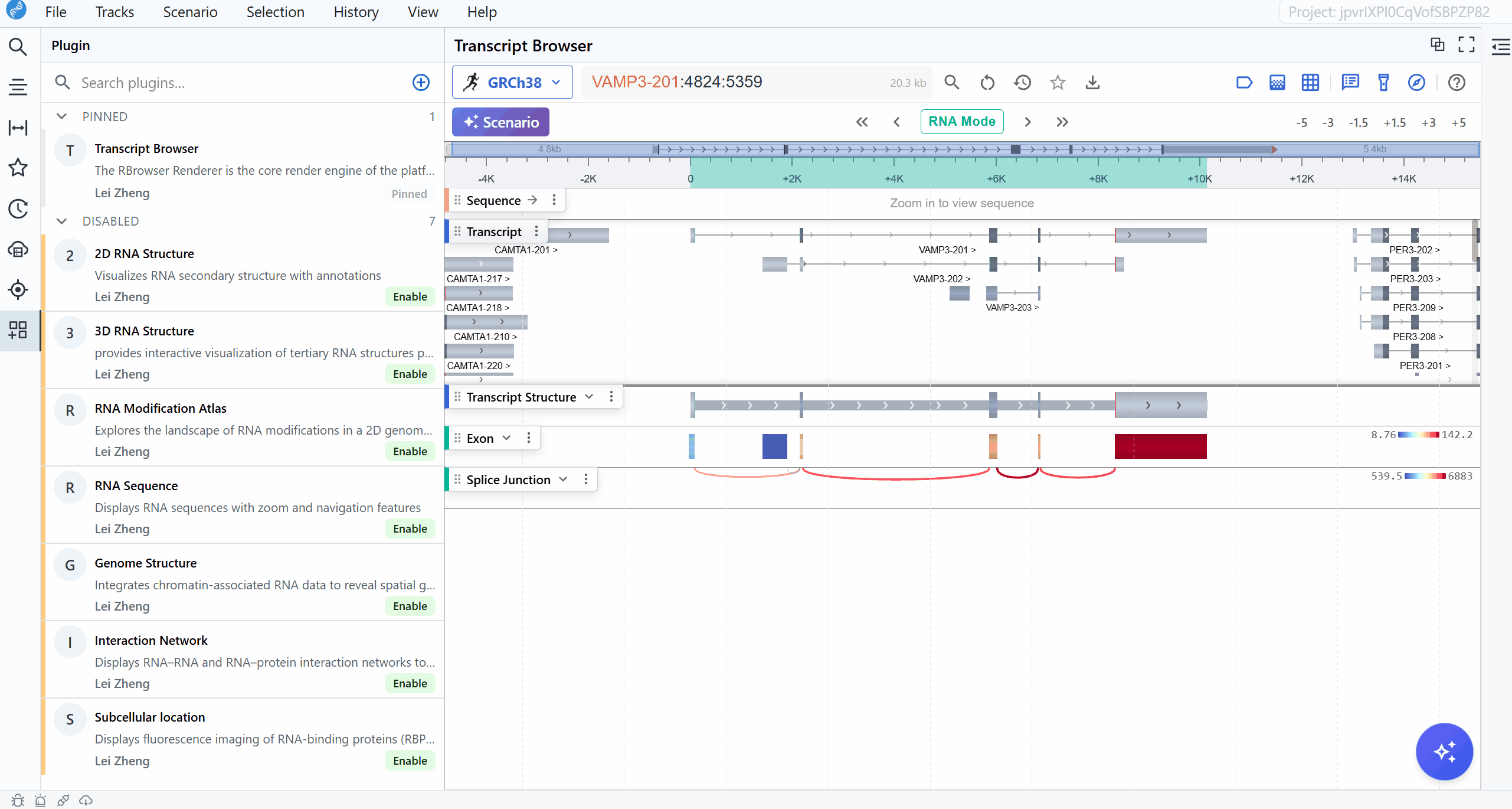The width and height of the screenshot is (1512, 809).
Task: Open the help question mark icon
Action: (1457, 83)
